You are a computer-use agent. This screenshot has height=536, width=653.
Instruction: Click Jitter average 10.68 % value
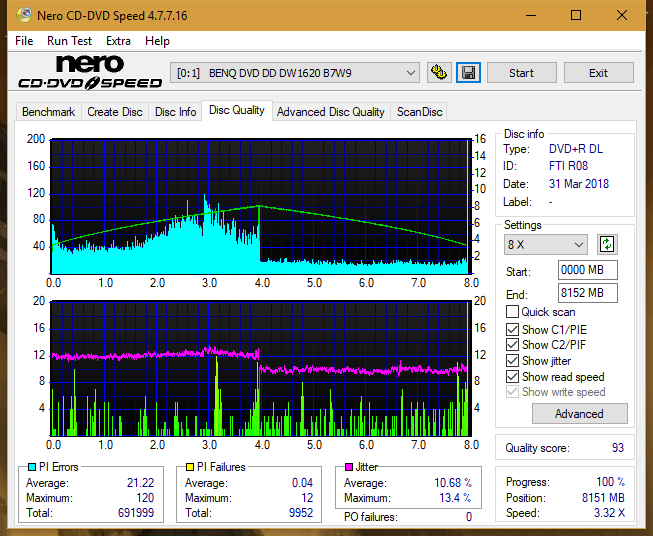[453, 483]
